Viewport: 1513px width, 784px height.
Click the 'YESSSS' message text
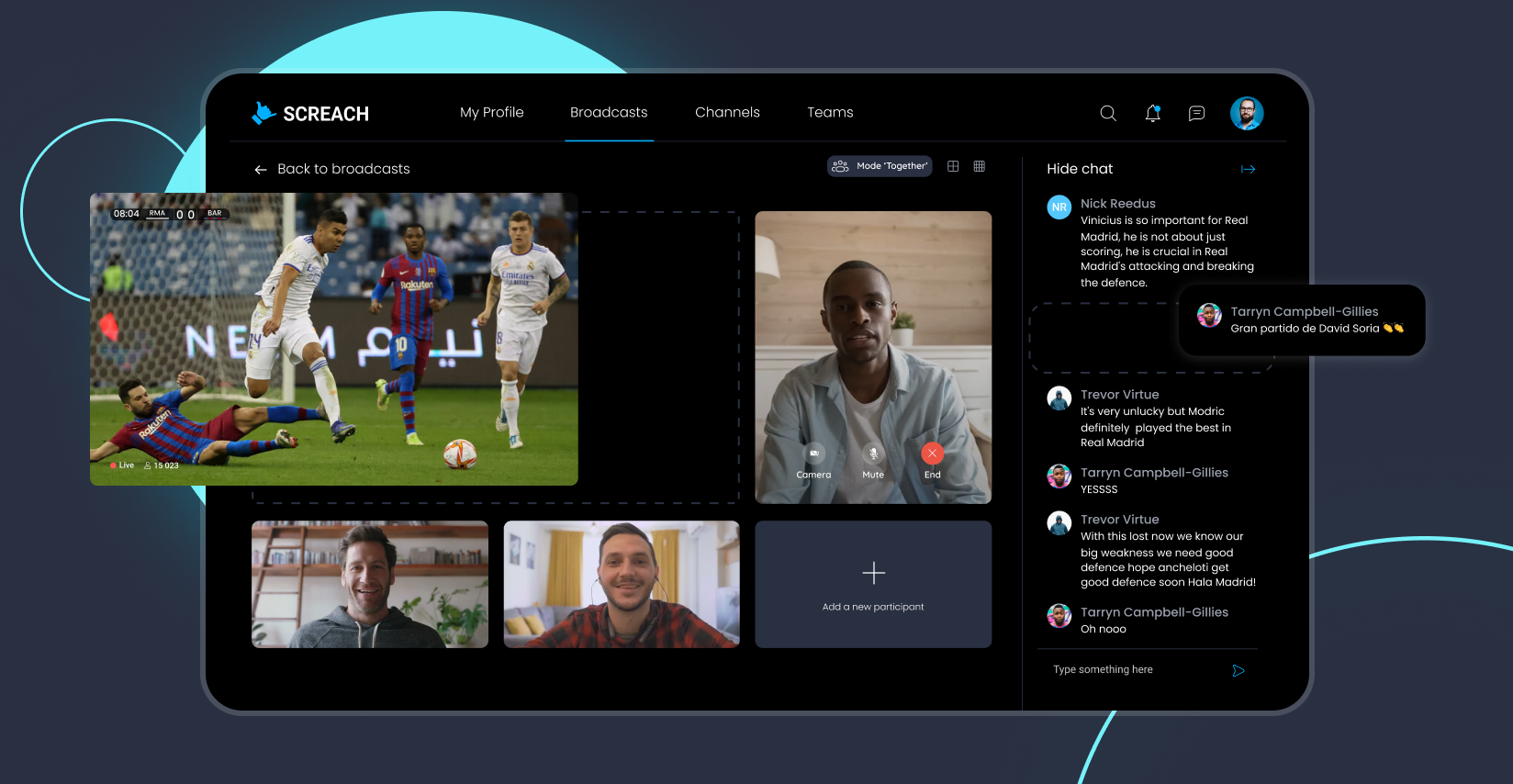click(x=1099, y=490)
